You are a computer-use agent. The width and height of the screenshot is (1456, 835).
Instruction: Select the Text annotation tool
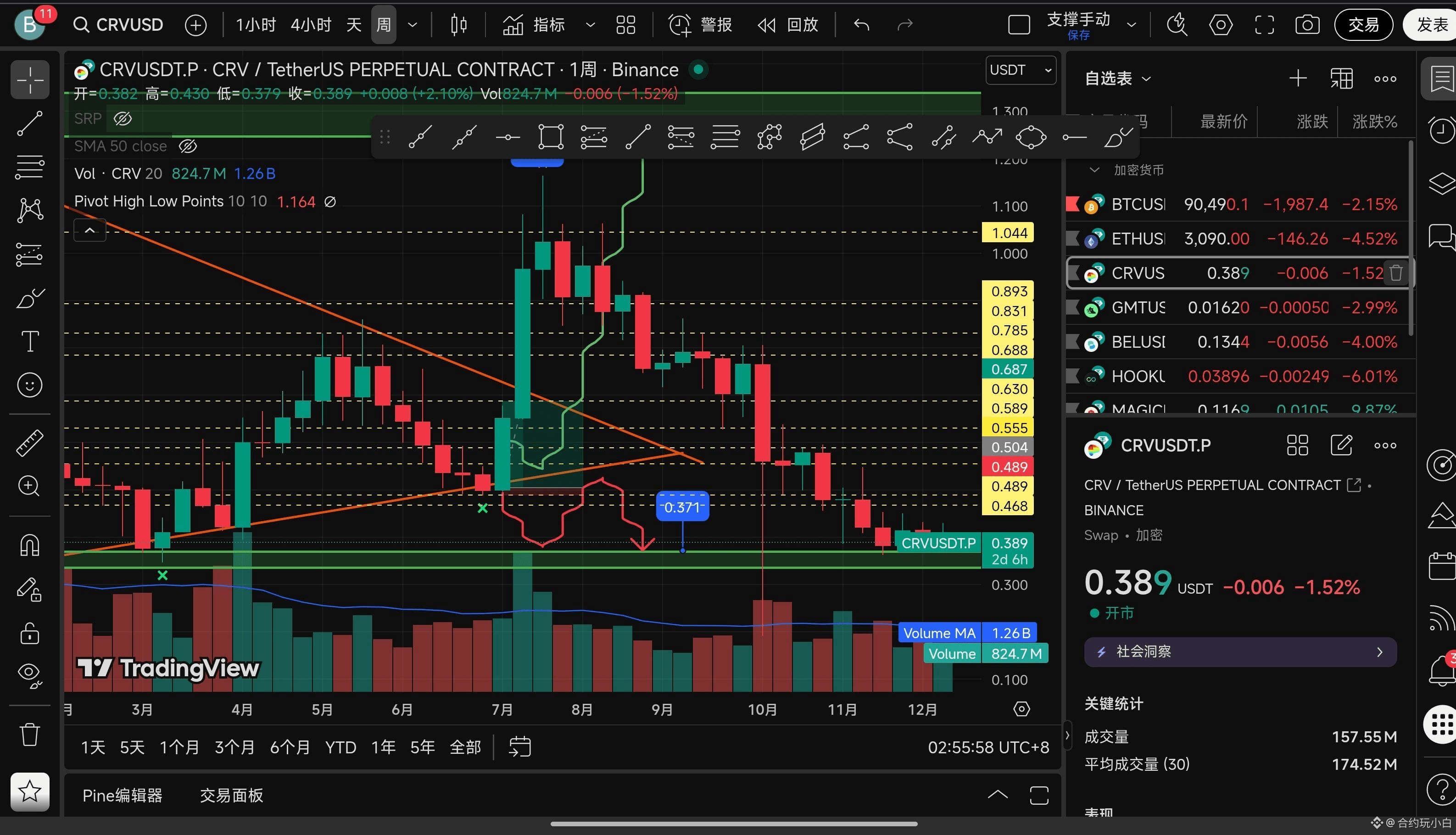30,341
